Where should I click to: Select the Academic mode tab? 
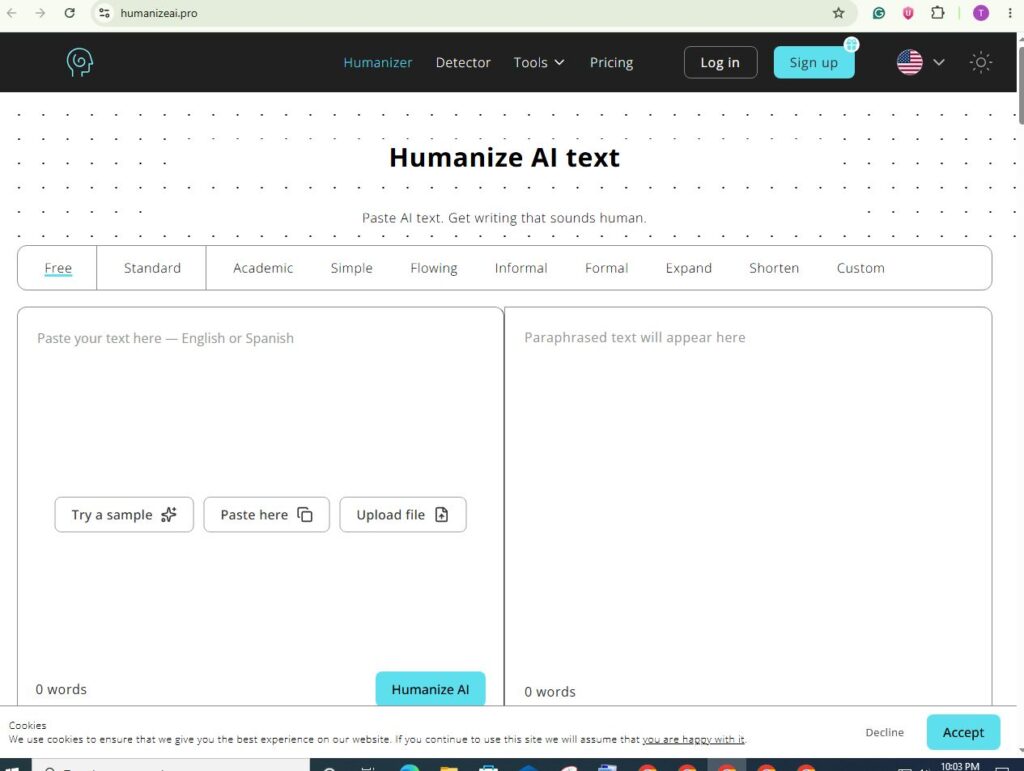(x=263, y=268)
